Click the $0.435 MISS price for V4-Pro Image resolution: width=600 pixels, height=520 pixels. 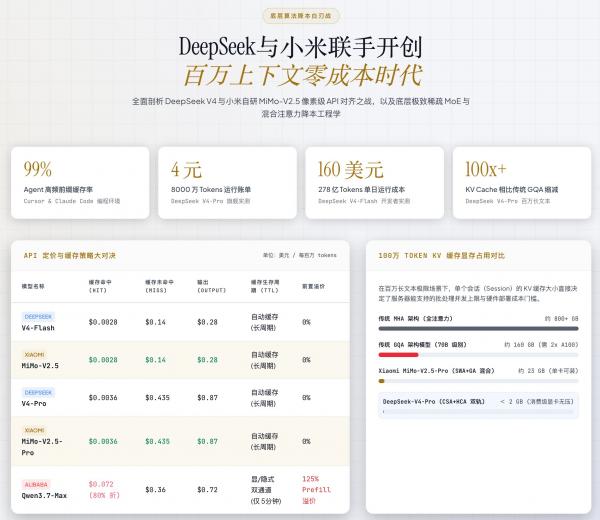point(157,398)
